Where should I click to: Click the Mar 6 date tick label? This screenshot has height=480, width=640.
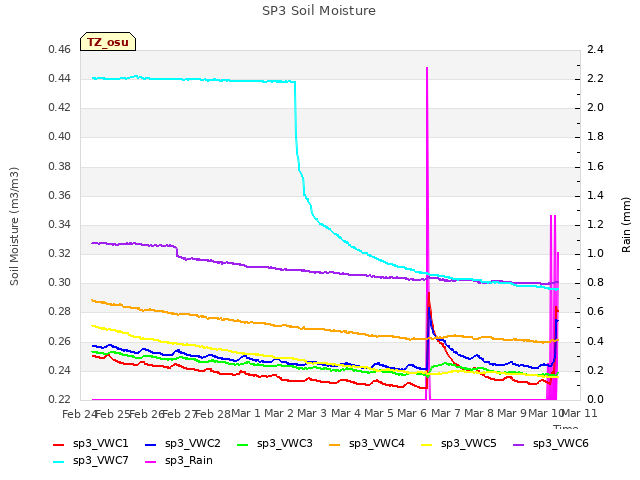point(412,413)
